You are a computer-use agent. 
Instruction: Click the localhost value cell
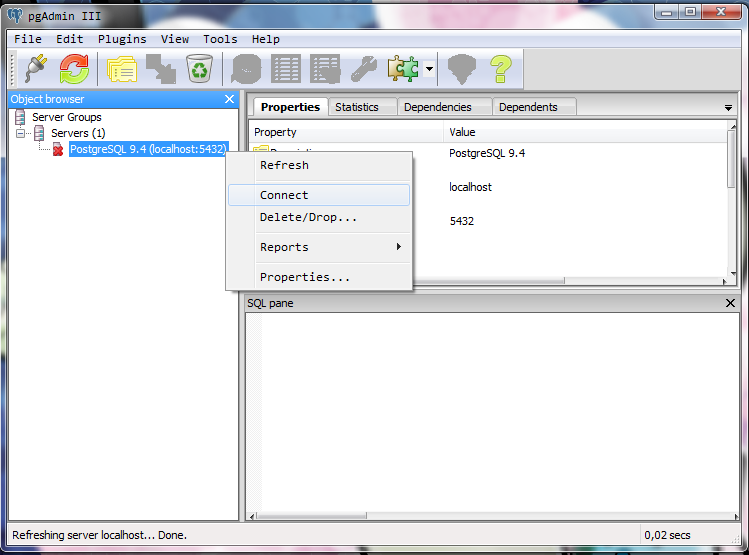tap(470, 187)
